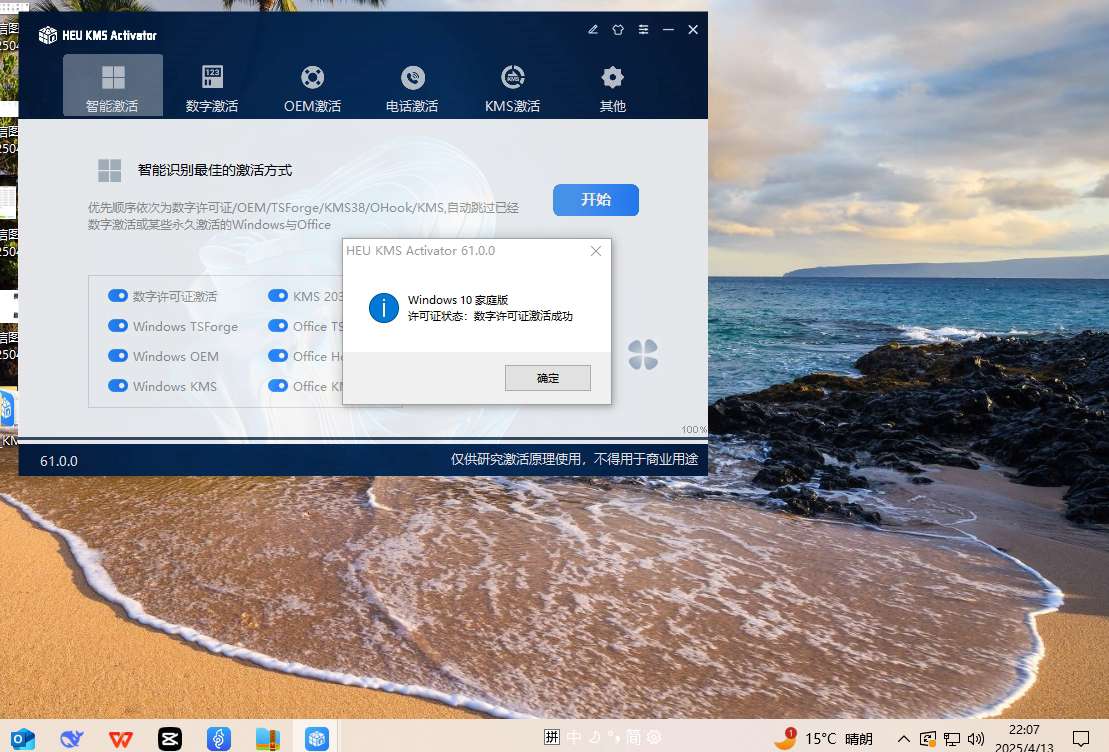Confirm the dialog with 确定

tap(547, 378)
